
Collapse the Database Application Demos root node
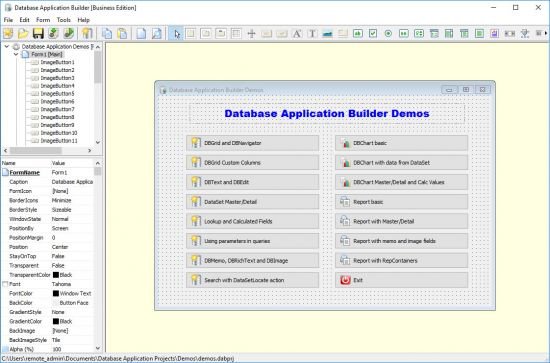pyautogui.click(x=7, y=46)
